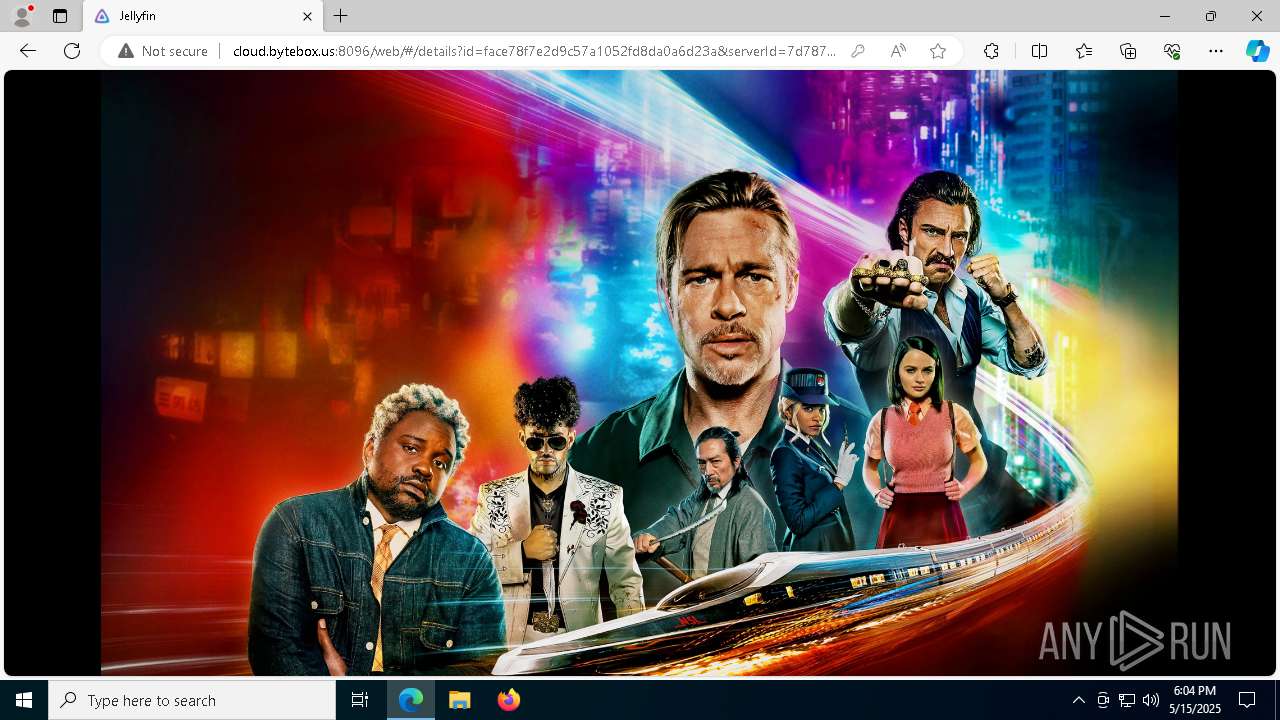
Task: Focus the address bar URL
Action: click(534, 51)
